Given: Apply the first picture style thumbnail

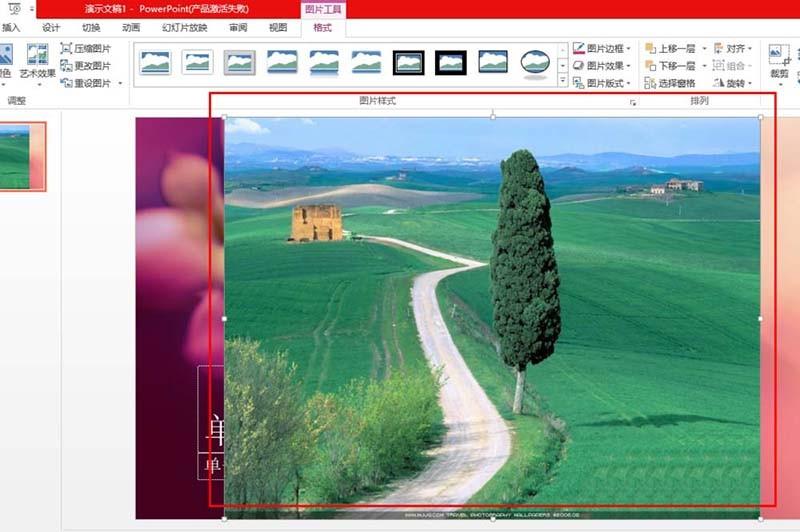Looking at the screenshot, I should pos(155,63).
